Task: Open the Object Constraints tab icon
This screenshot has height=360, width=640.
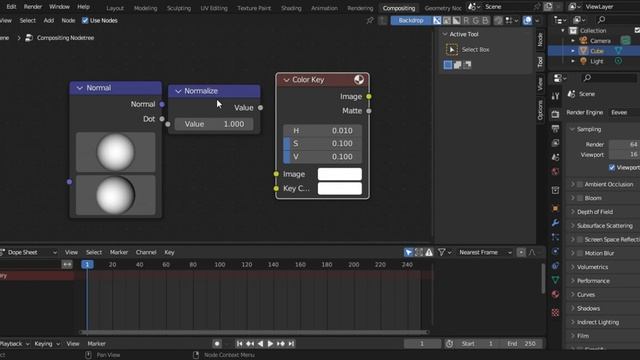Action: click(x=555, y=266)
